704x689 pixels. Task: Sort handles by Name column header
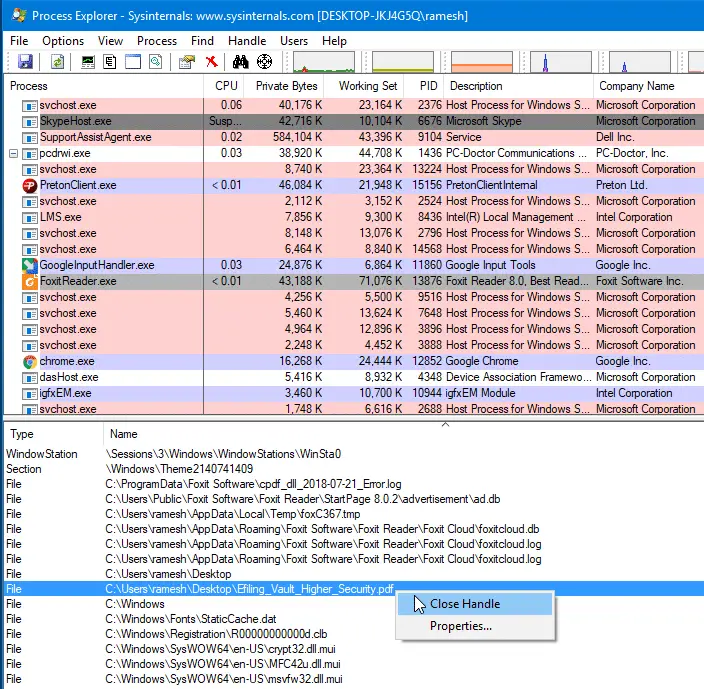point(404,434)
